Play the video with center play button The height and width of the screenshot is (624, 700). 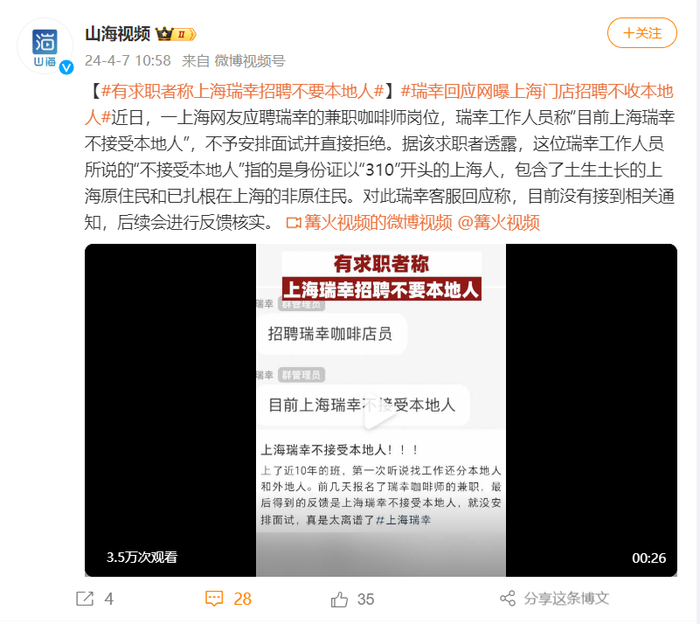[x=380, y=411]
